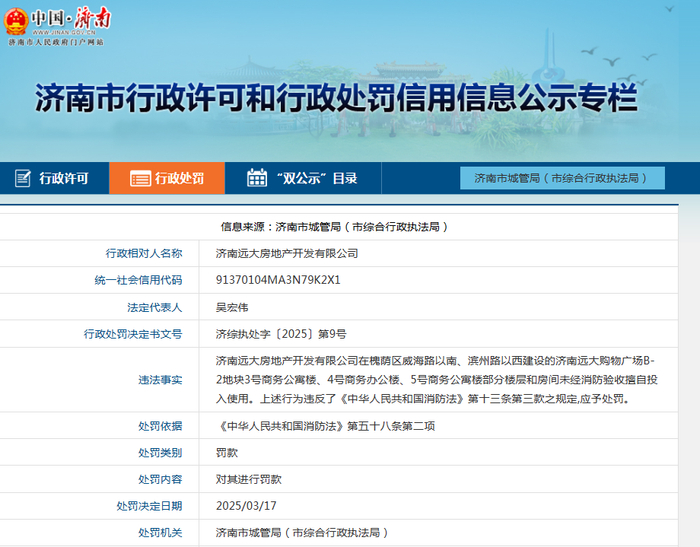Click the 违法事实 description paragraph
This screenshot has height=547, width=700.
pyautogui.click(x=435, y=379)
